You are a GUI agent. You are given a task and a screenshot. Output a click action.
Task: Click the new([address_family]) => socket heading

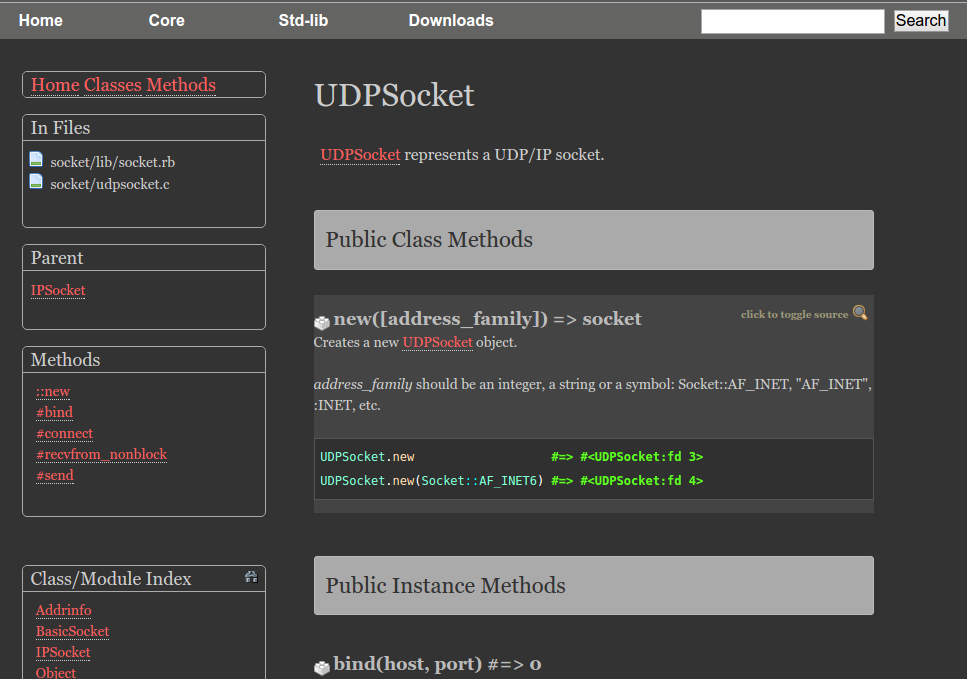pos(487,319)
